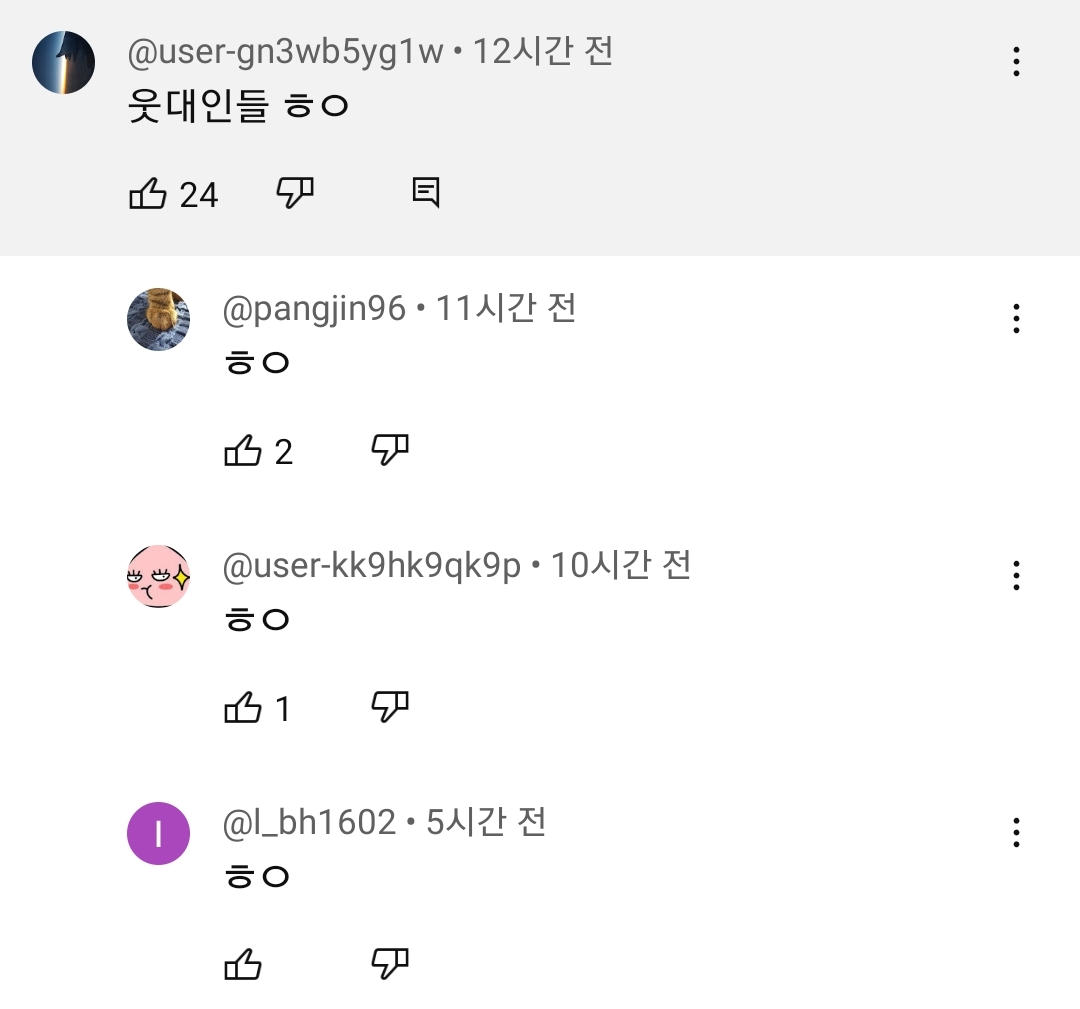
Task: Visit the @pangjin96 username link
Action: pyautogui.click(x=314, y=309)
